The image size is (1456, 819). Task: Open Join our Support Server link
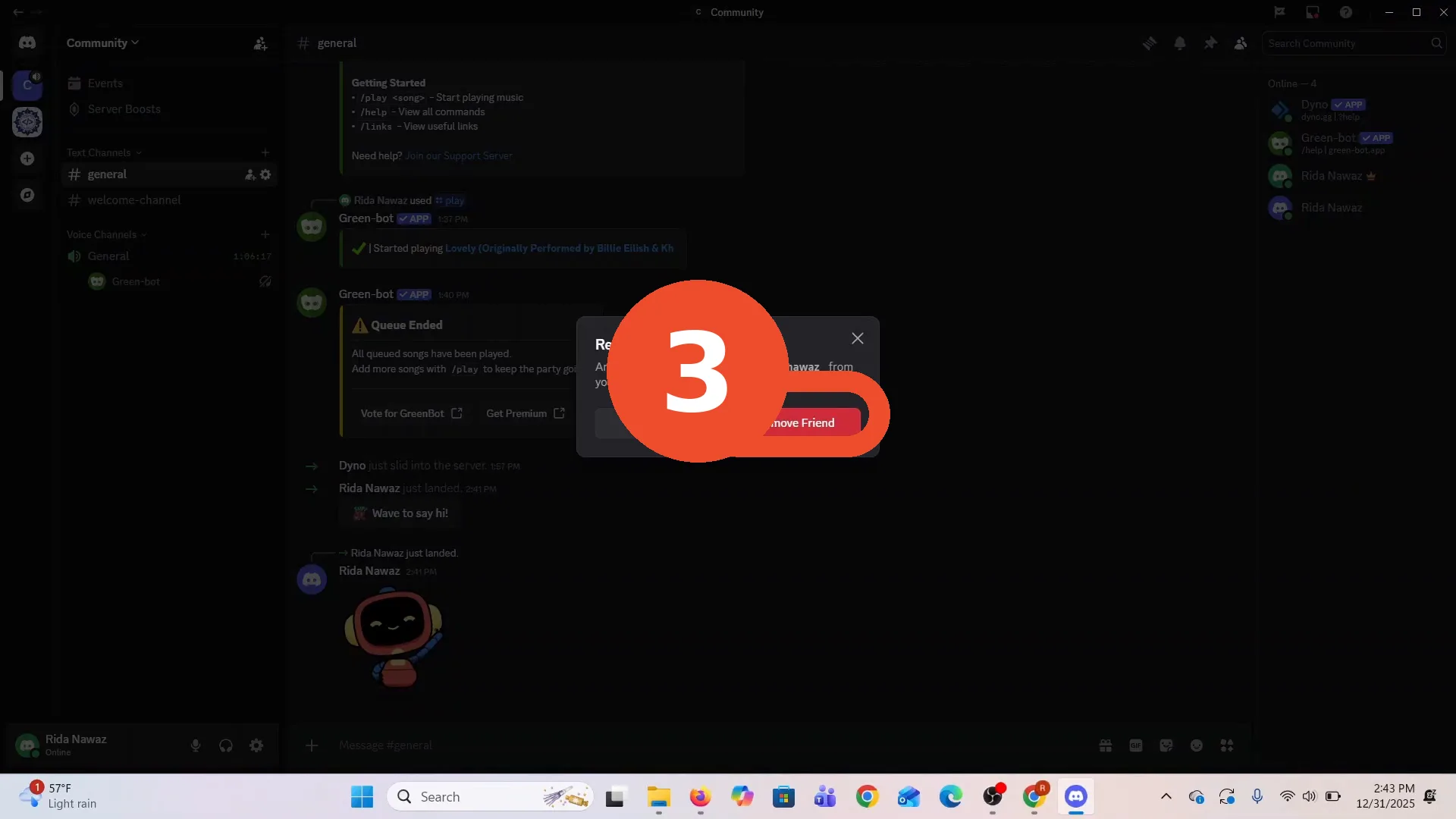(459, 155)
